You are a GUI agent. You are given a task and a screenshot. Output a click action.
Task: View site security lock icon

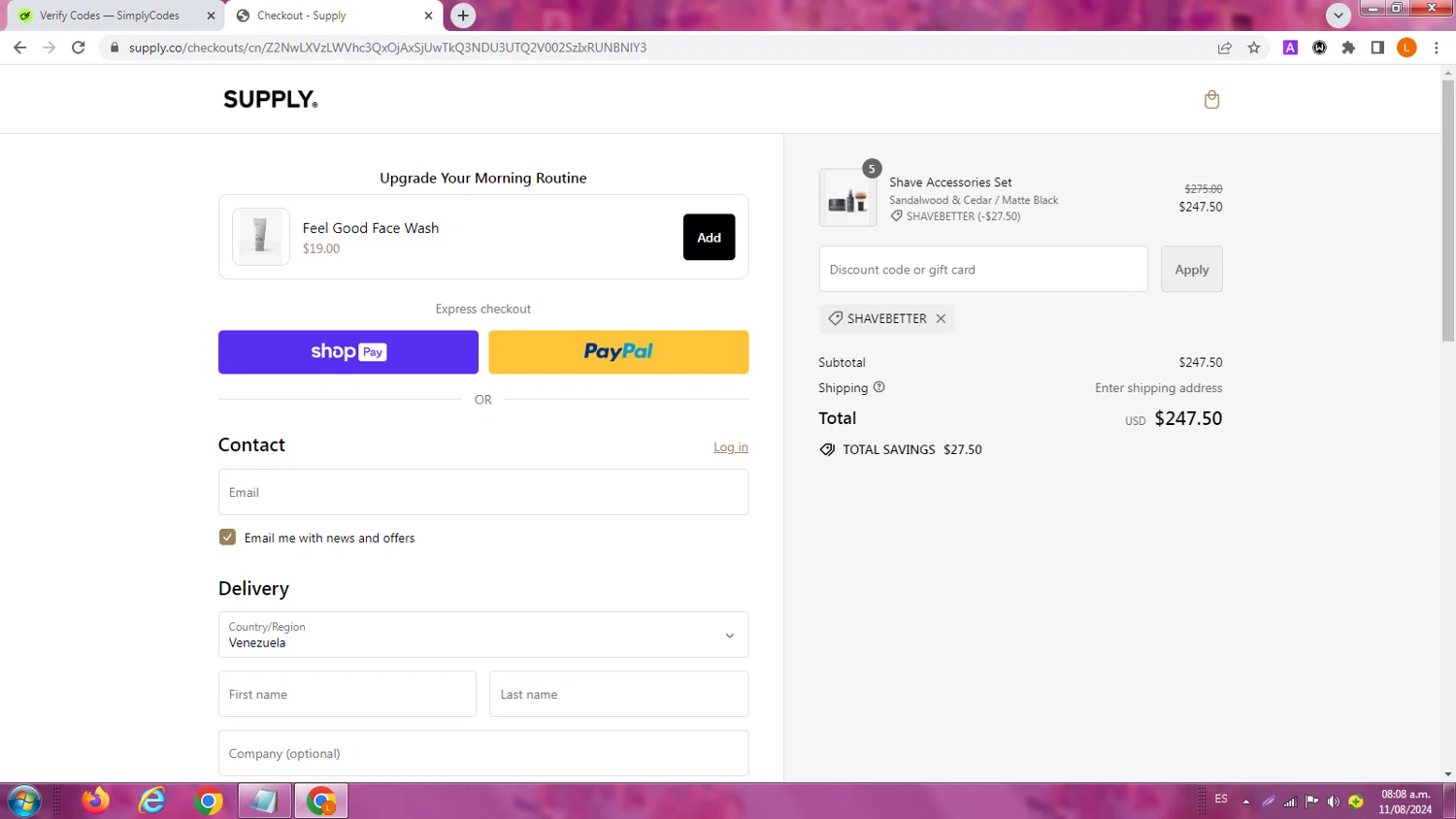(115, 48)
